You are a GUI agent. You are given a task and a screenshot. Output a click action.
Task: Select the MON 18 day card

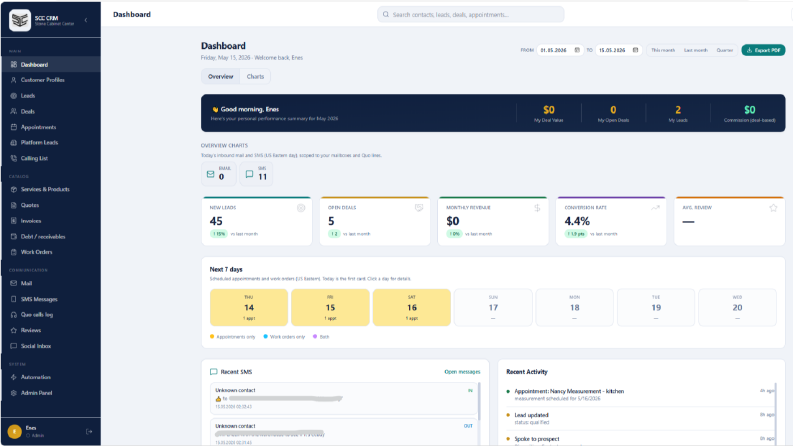pos(575,307)
